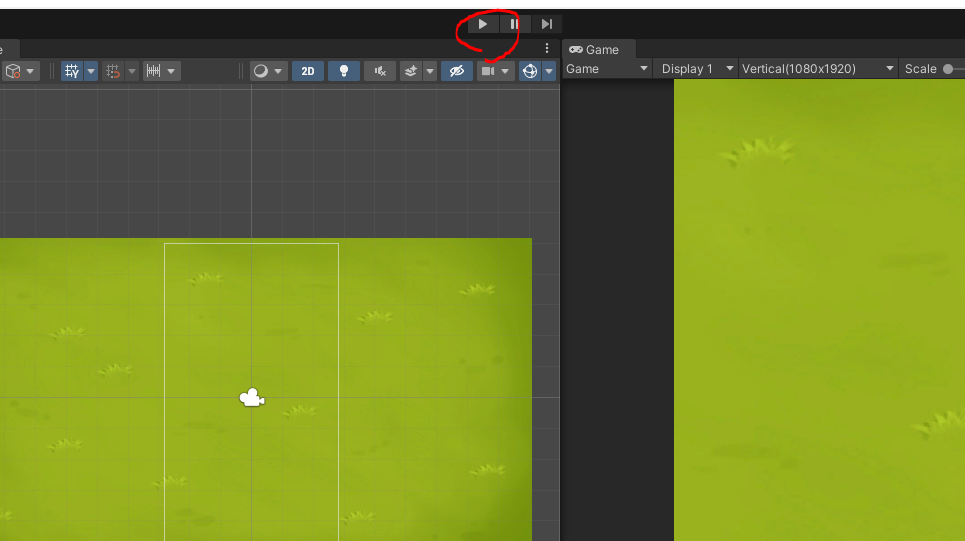The width and height of the screenshot is (965, 541).
Task: Toggle hidden objects visibility eye icon
Action: pos(456,71)
